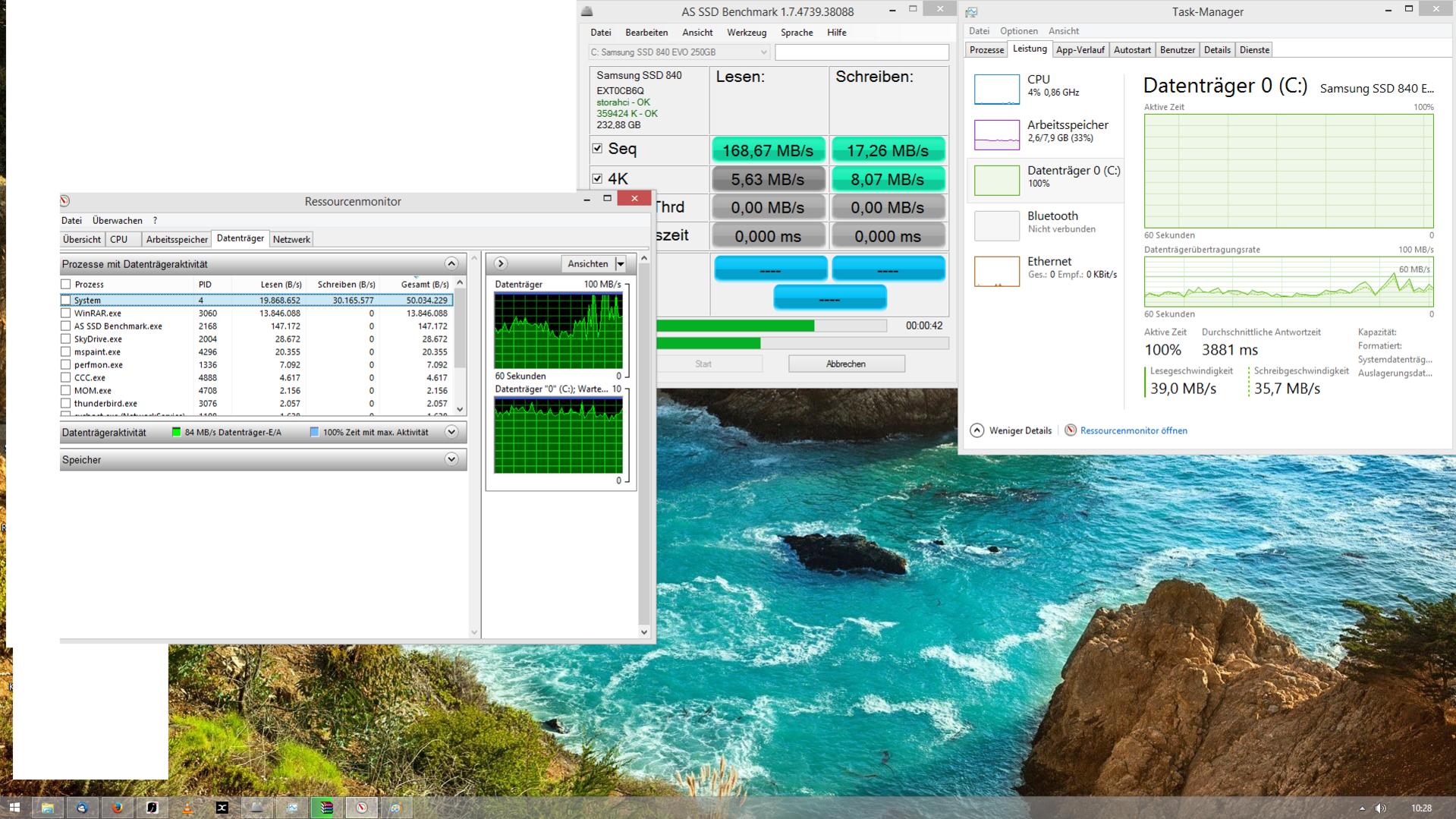
Task: Switch to WinRAR in the taskbar
Action: pos(326,808)
